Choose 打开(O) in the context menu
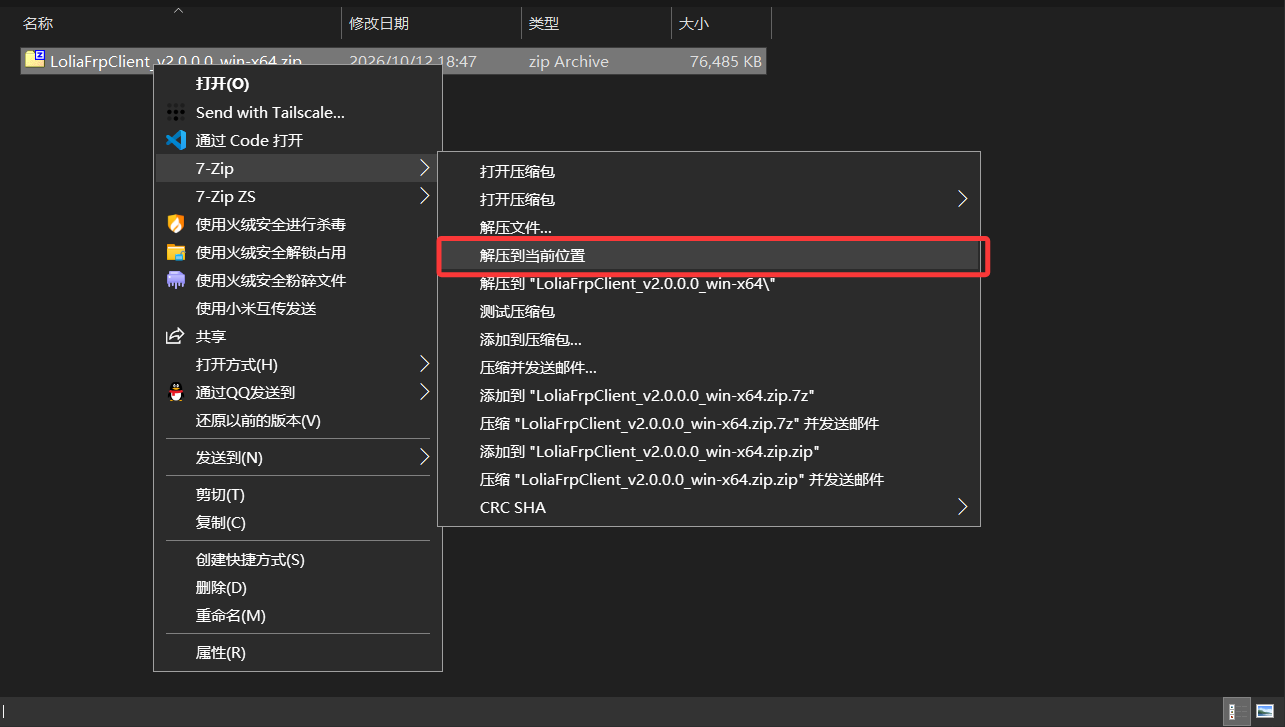This screenshot has height=727, width=1285. [298, 84]
